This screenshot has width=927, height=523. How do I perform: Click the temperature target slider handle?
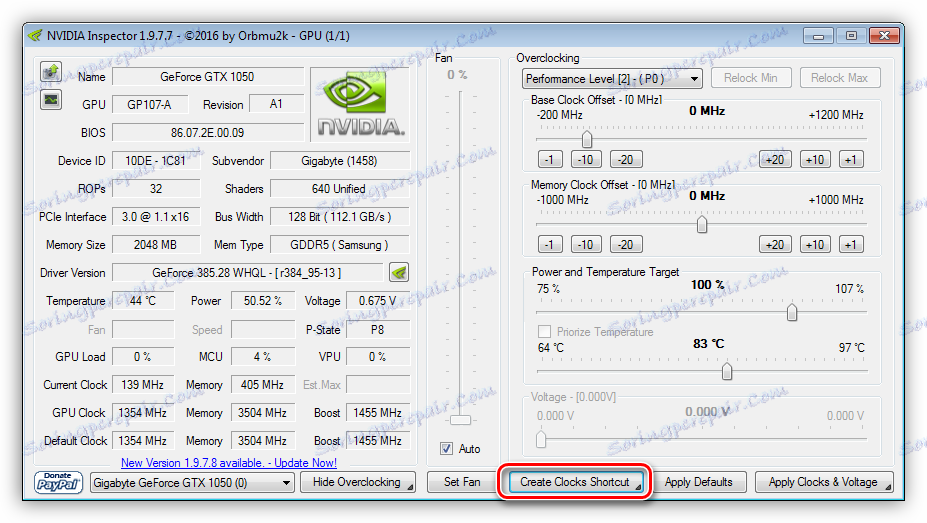[x=727, y=371]
